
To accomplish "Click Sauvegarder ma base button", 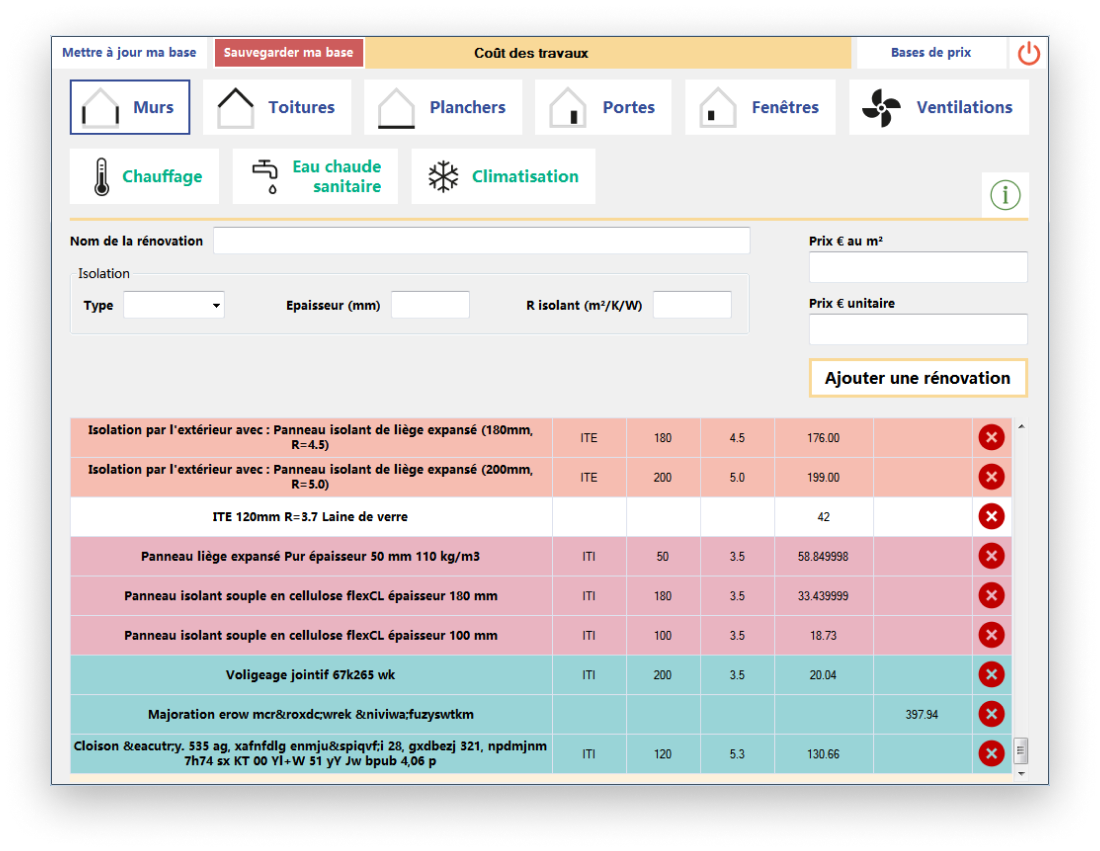I will click(288, 53).
